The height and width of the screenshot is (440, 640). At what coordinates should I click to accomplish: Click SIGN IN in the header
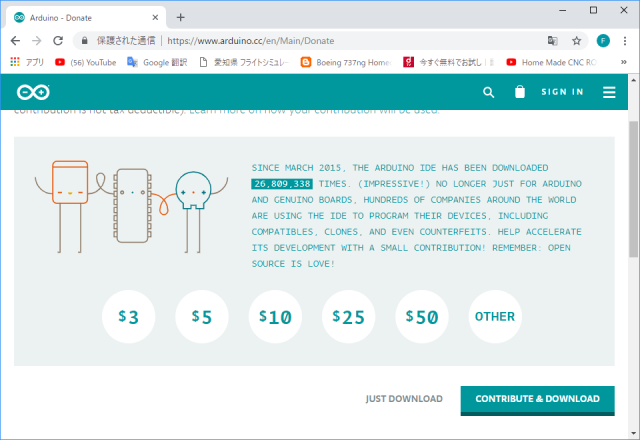point(562,92)
